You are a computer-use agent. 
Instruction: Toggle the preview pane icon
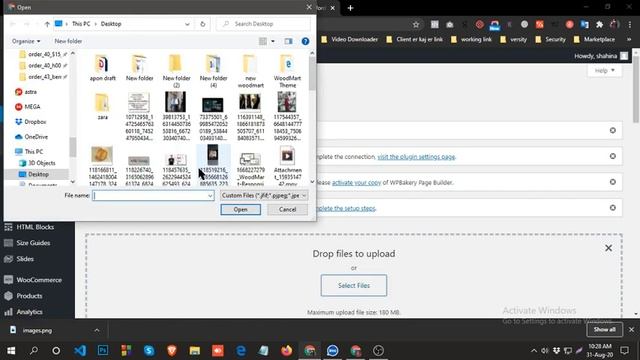coord(288,41)
